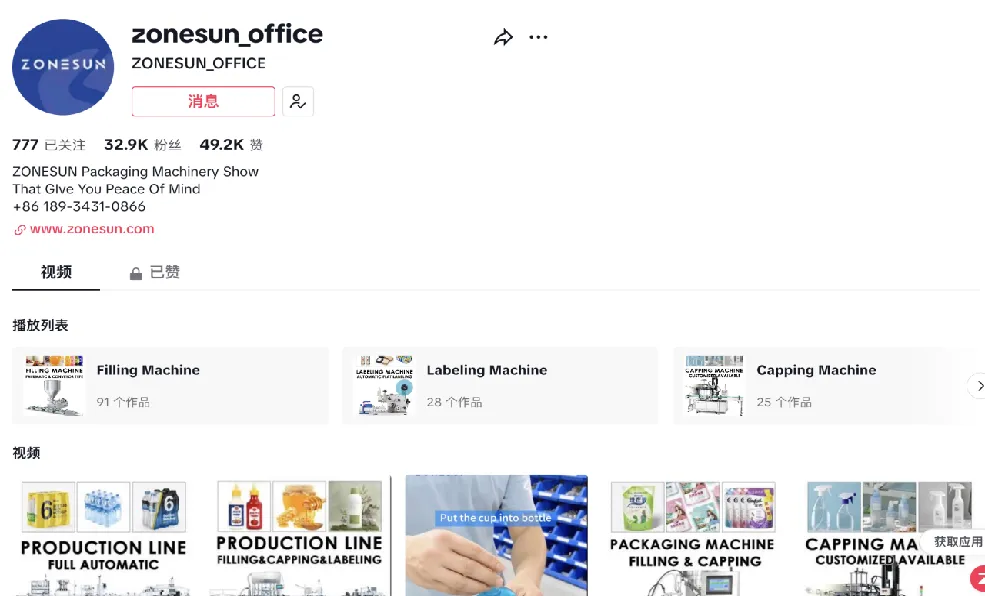Image resolution: width=985 pixels, height=596 pixels.
Task: Open the Filling Machine playlist title
Action: pyautogui.click(x=148, y=370)
